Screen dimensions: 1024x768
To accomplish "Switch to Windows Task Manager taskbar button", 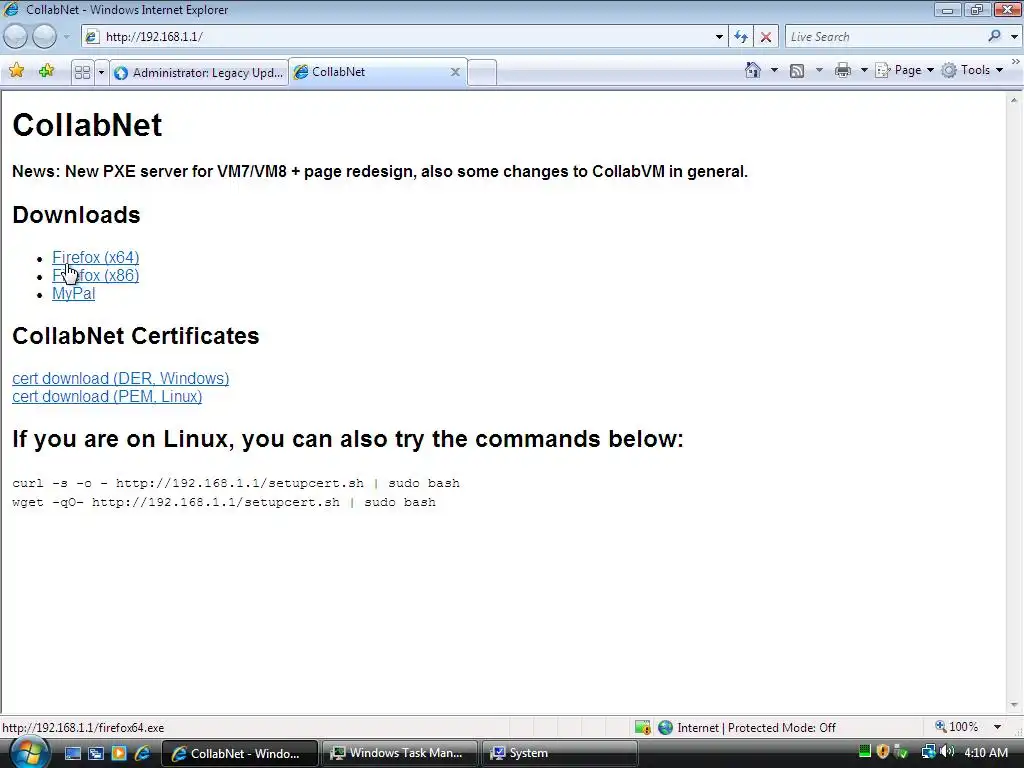I will (x=400, y=753).
